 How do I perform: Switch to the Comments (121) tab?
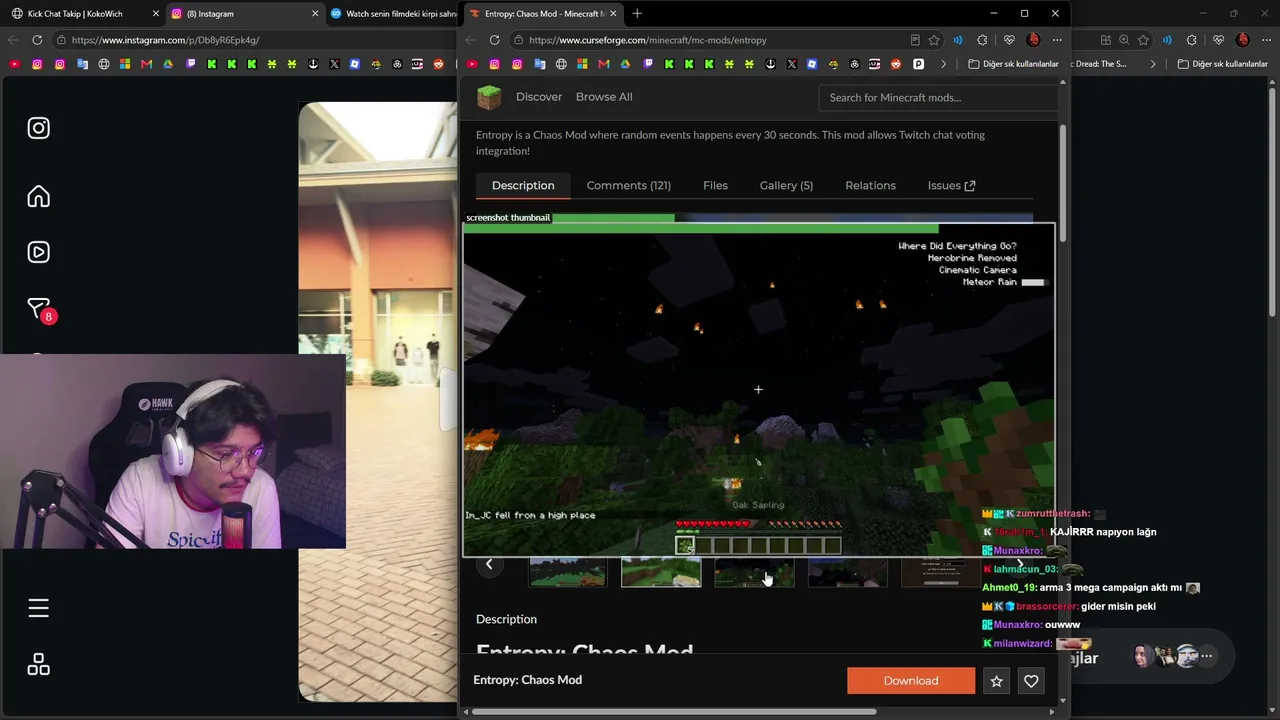pyautogui.click(x=629, y=185)
